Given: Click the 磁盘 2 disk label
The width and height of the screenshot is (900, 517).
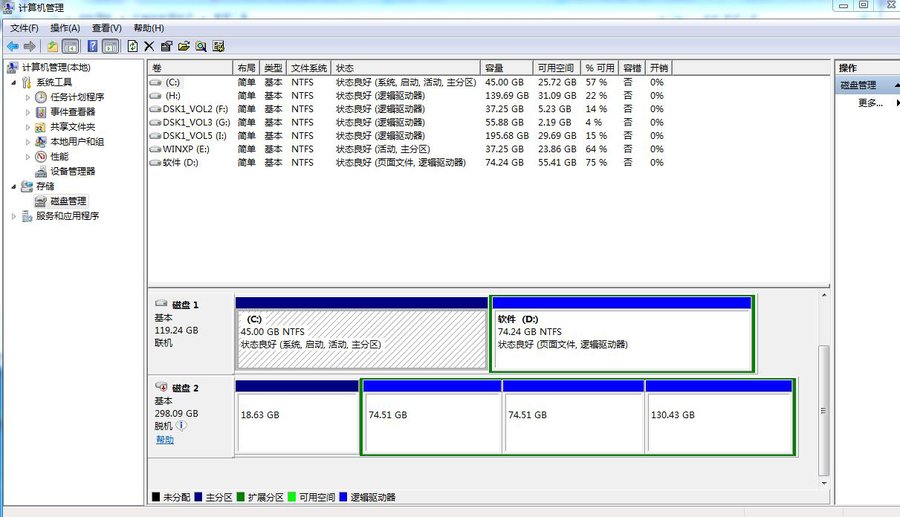Looking at the screenshot, I should tap(184, 388).
